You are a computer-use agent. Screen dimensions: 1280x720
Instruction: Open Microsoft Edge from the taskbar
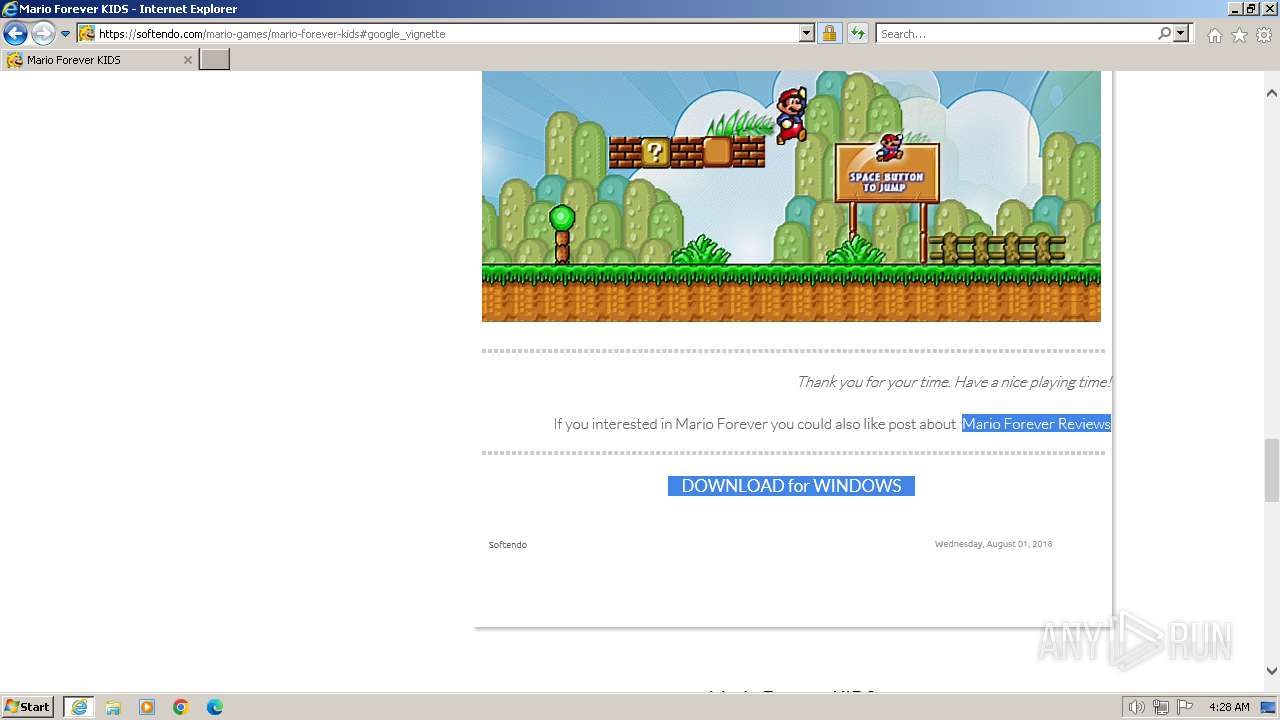tap(215, 707)
